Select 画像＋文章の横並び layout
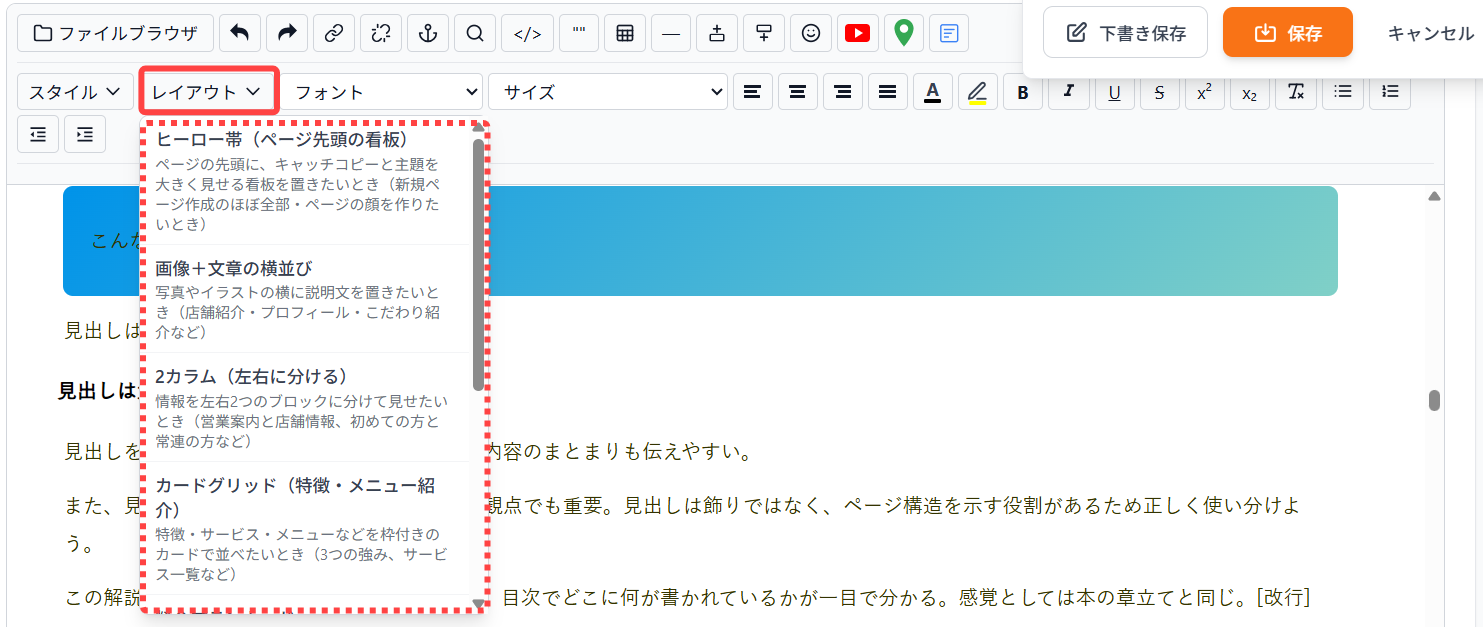Viewport: 1483px width, 627px height. (x=308, y=299)
